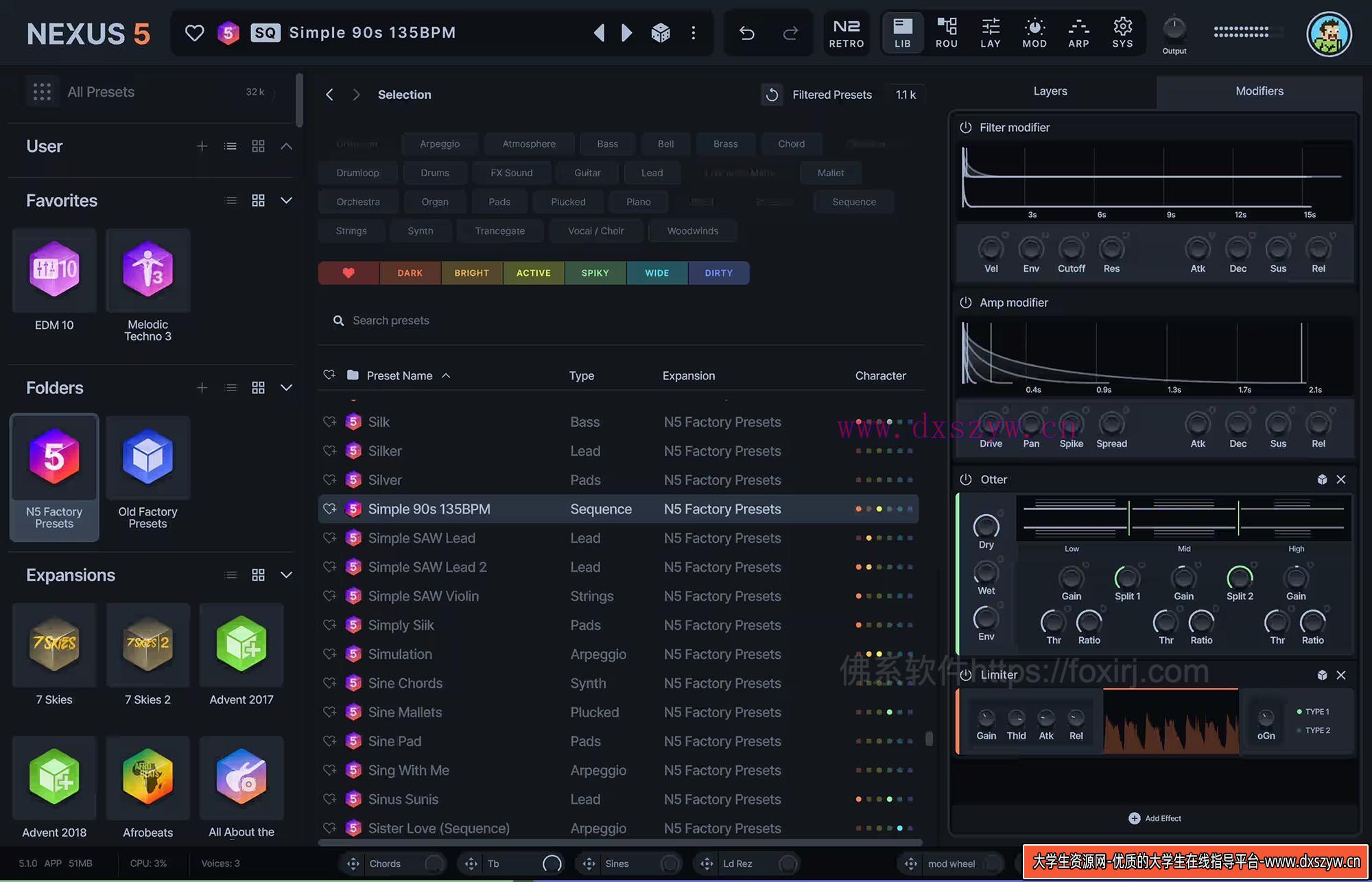Collapse the User section
The image size is (1372, 882).
[x=287, y=146]
